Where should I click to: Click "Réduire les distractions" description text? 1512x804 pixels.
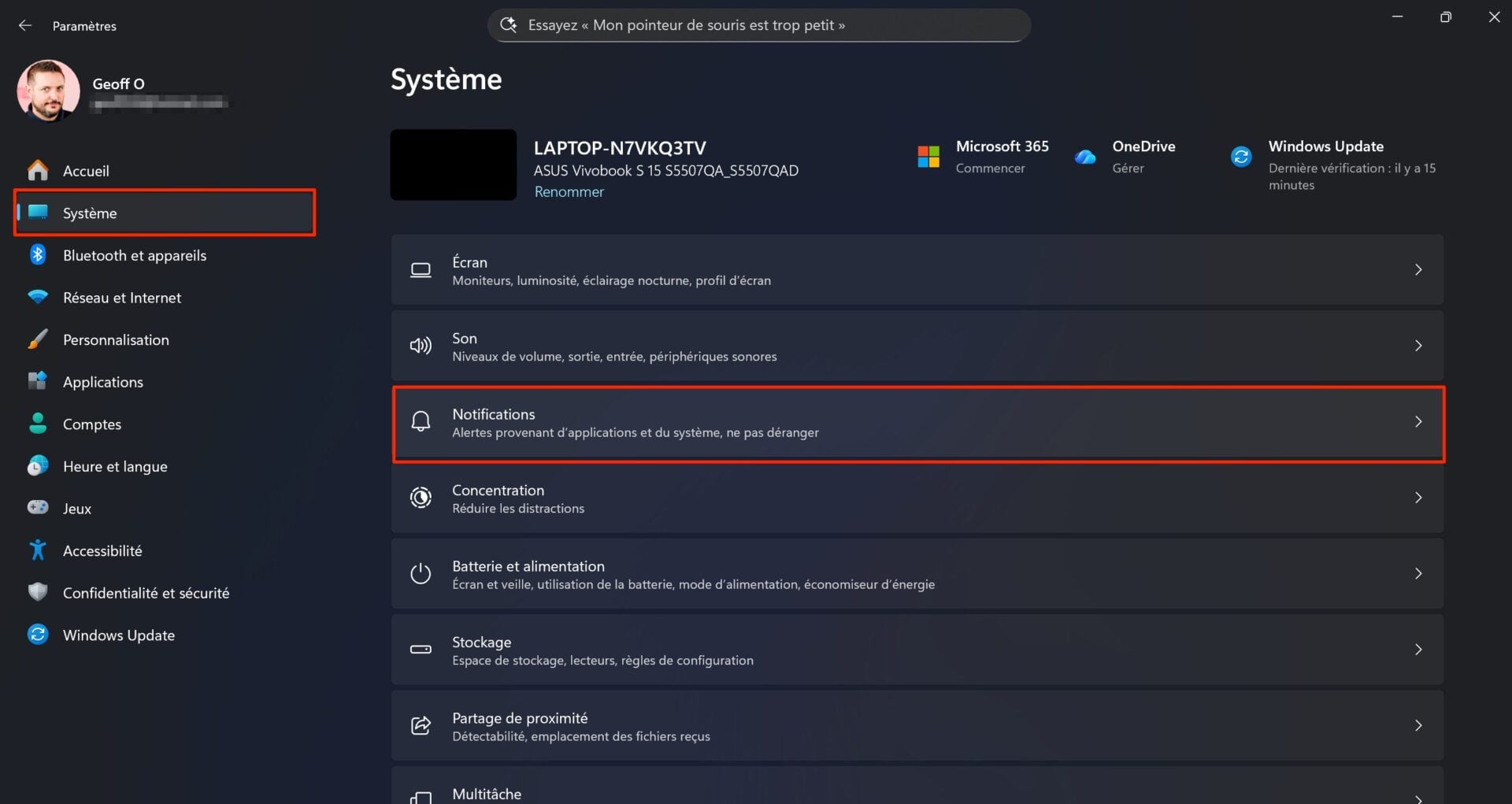(x=518, y=509)
